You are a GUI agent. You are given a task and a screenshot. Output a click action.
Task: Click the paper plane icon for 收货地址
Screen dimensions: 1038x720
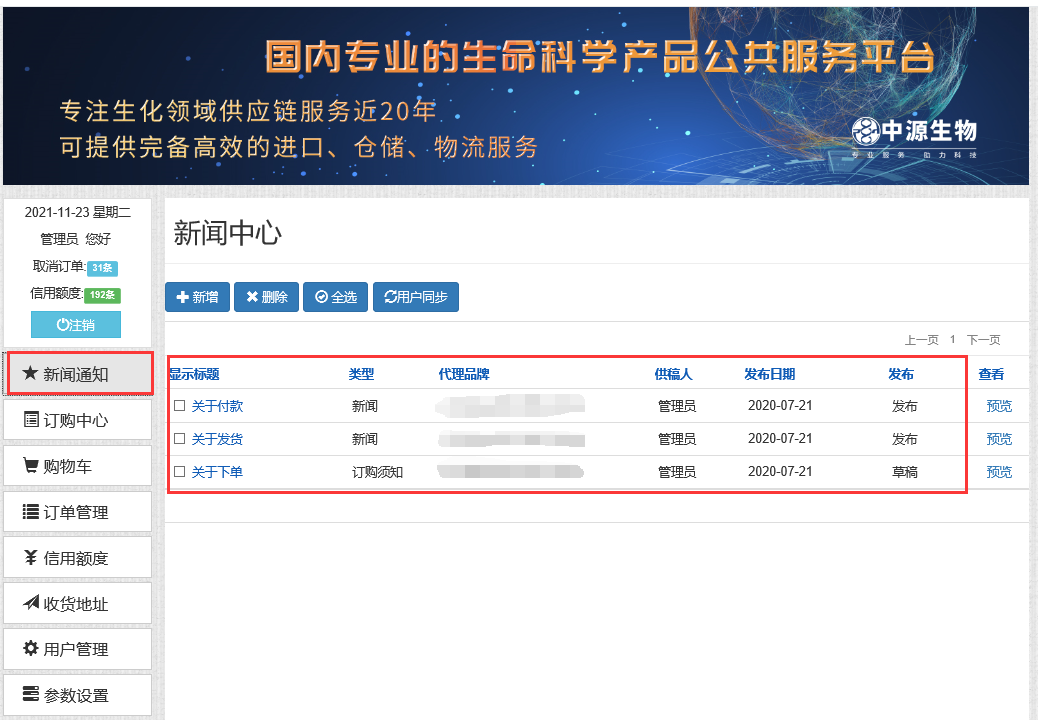pos(30,603)
